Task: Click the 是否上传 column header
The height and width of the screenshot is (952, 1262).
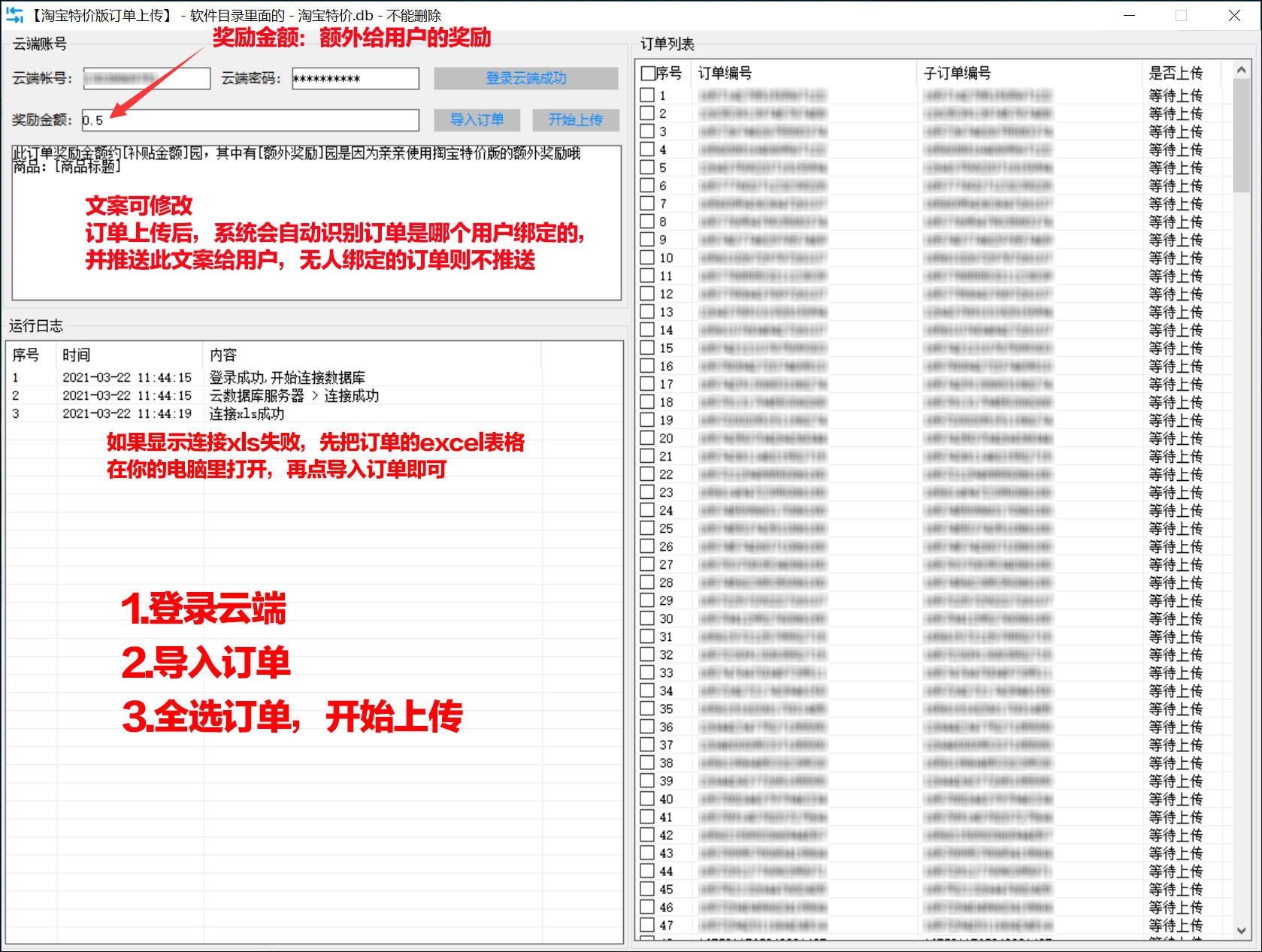Action: (x=1182, y=73)
